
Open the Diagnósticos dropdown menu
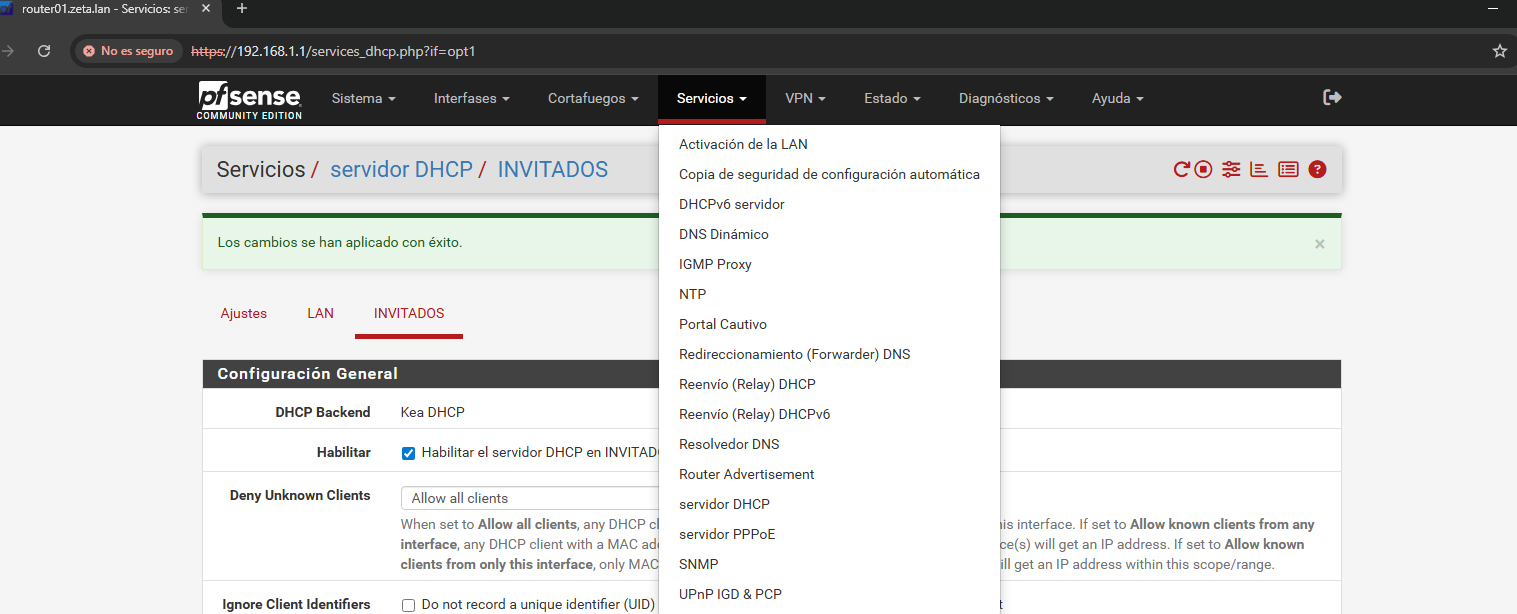coord(1006,99)
